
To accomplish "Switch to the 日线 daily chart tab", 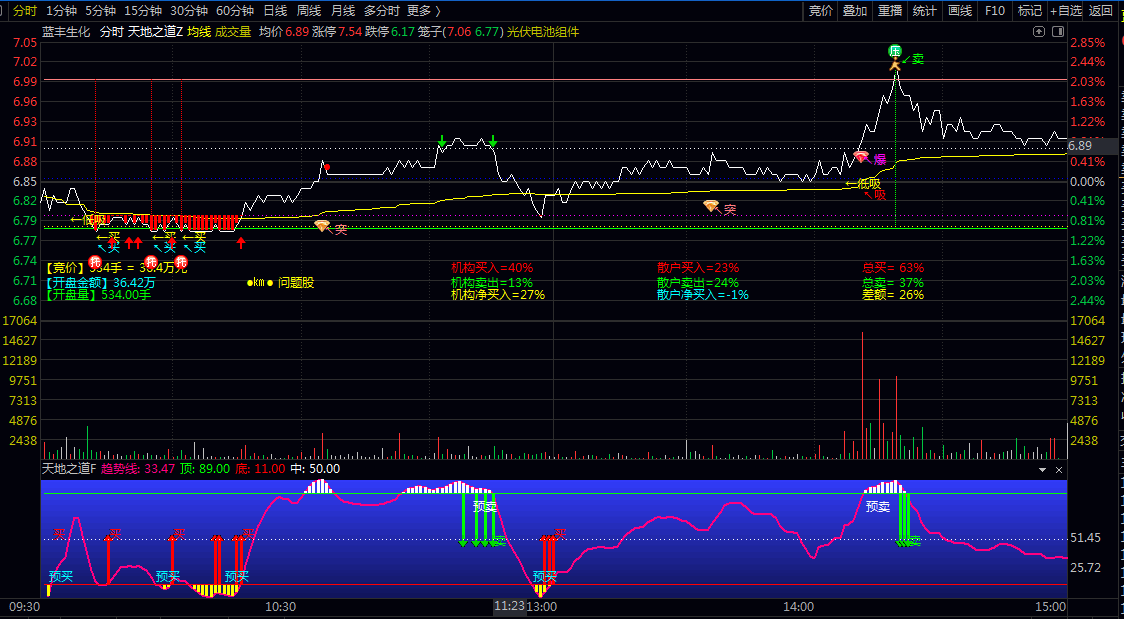I will click(275, 11).
